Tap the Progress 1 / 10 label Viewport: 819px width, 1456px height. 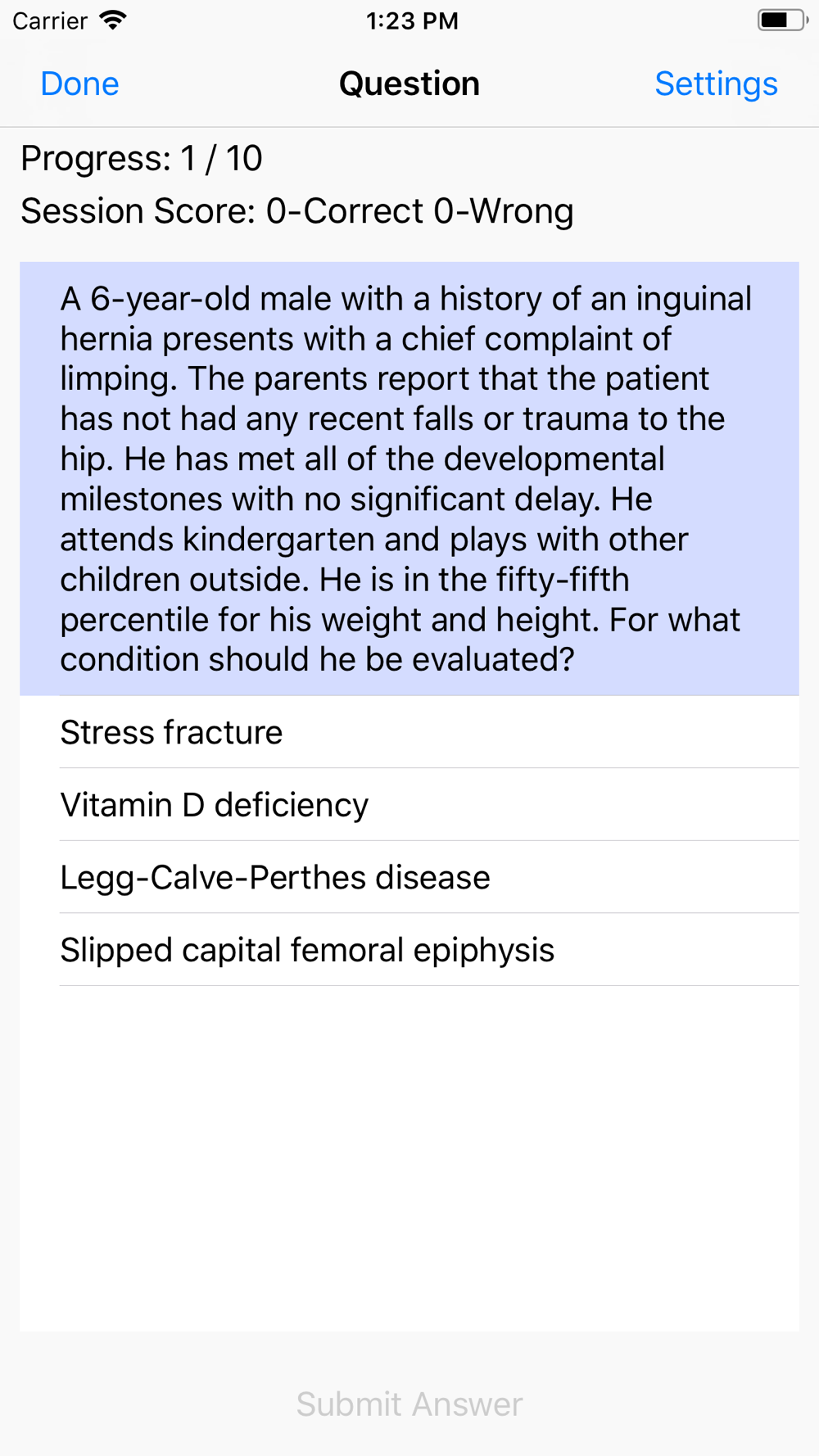click(141, 158)
